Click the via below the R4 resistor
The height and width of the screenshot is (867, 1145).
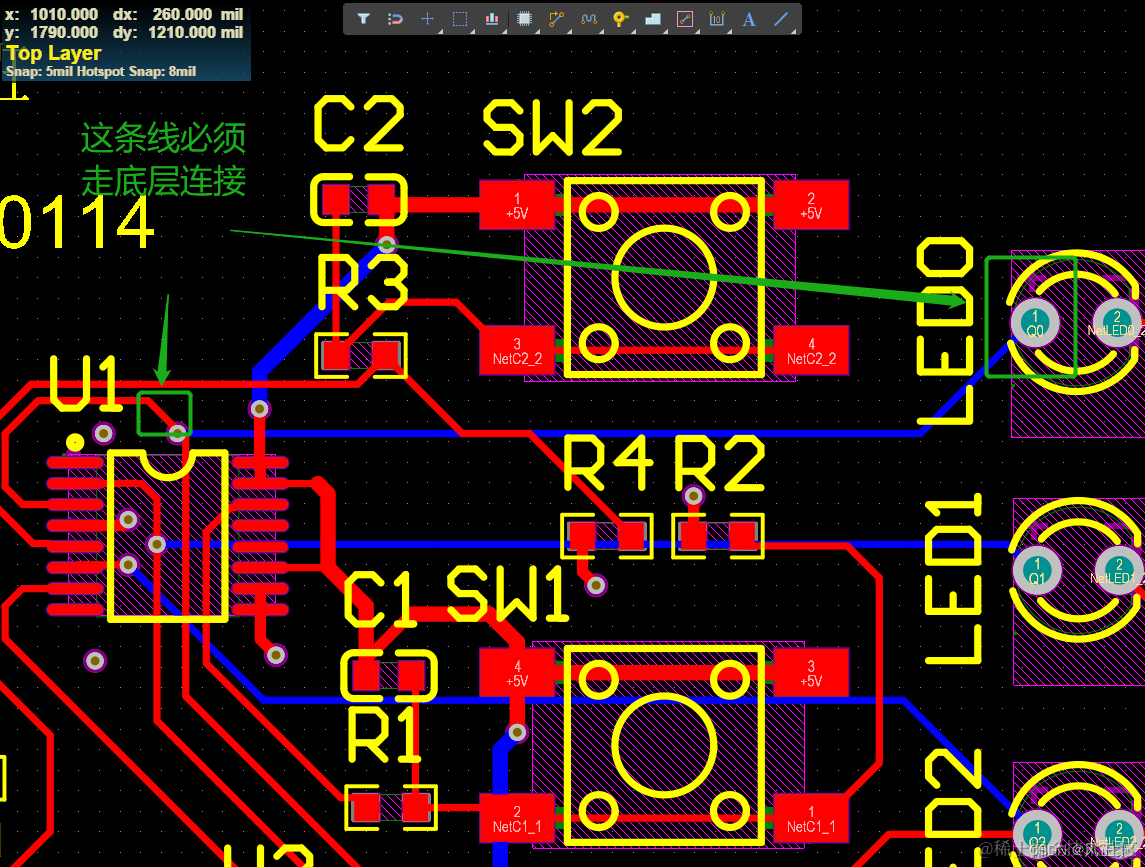[597, 585]
